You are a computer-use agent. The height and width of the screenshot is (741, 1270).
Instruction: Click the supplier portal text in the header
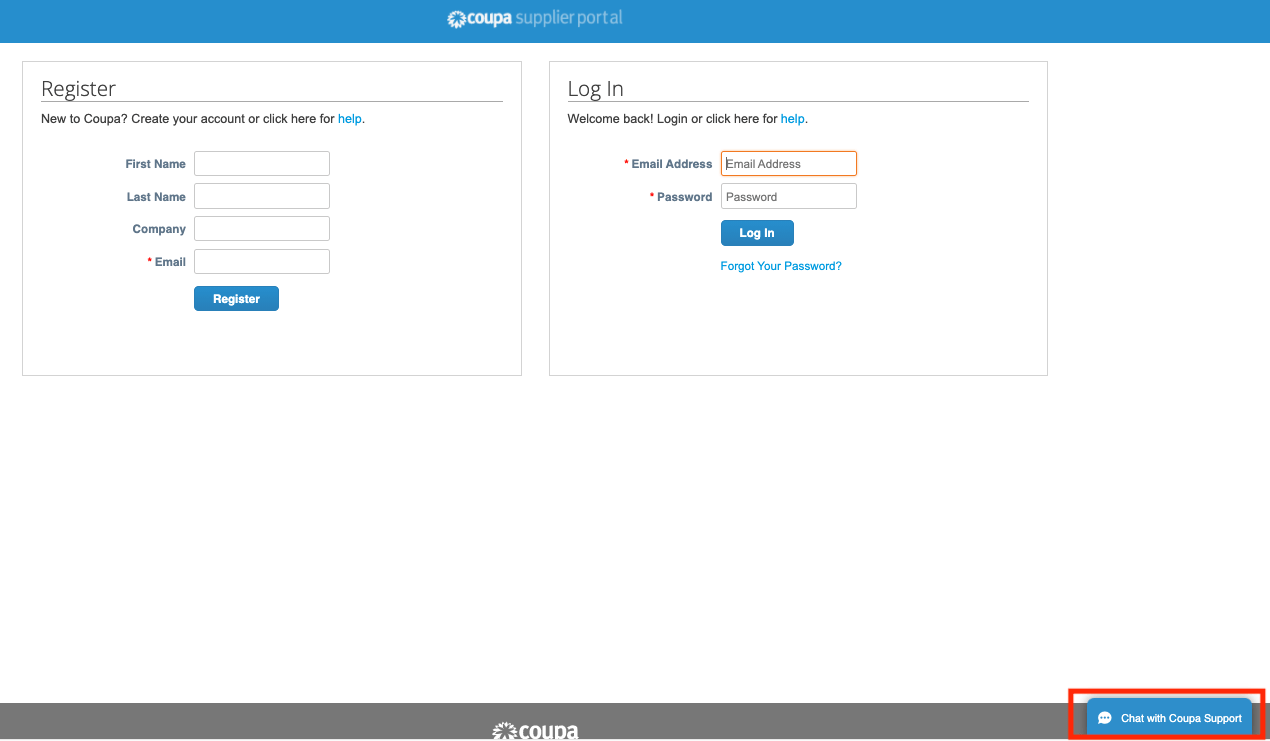pos(568,18)
